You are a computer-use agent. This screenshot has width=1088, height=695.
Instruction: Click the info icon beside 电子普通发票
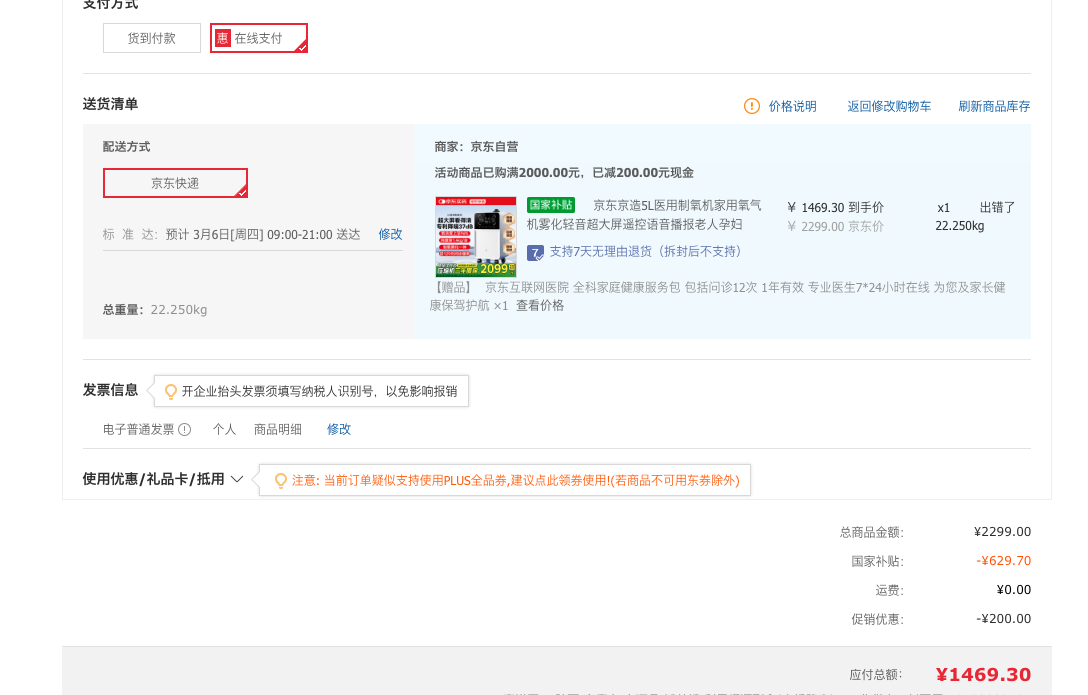pos(185,429)
